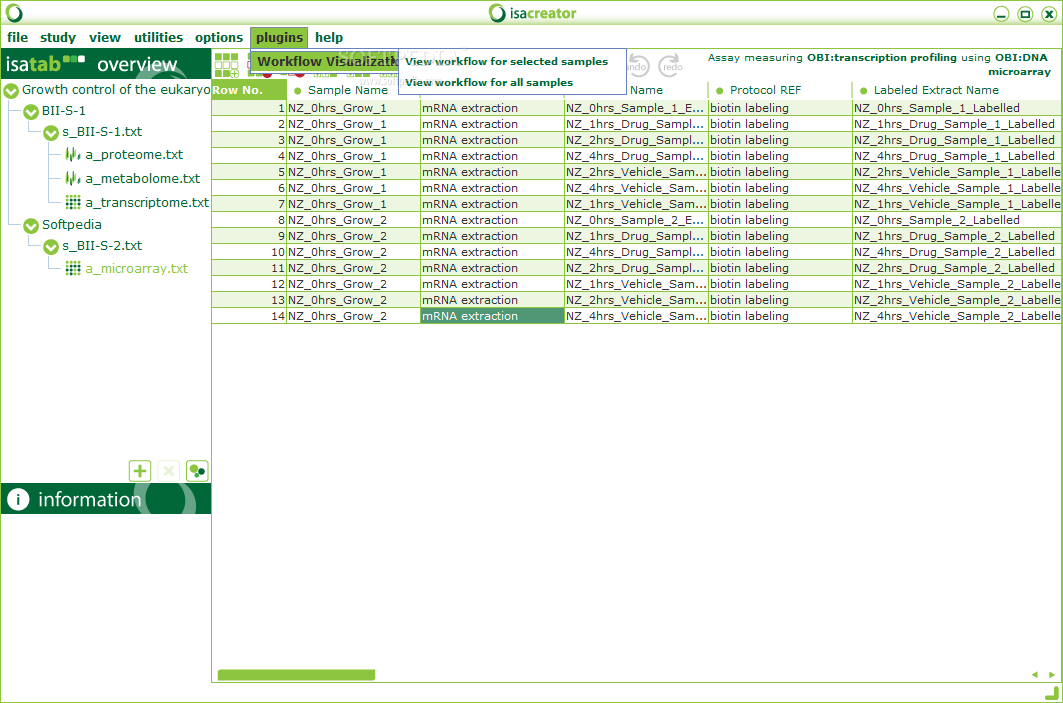Click NZ_0hrs_Sample_2_E... cell in row 8
The height and width of the screenshot is (703, 1063).
[636, 220]
